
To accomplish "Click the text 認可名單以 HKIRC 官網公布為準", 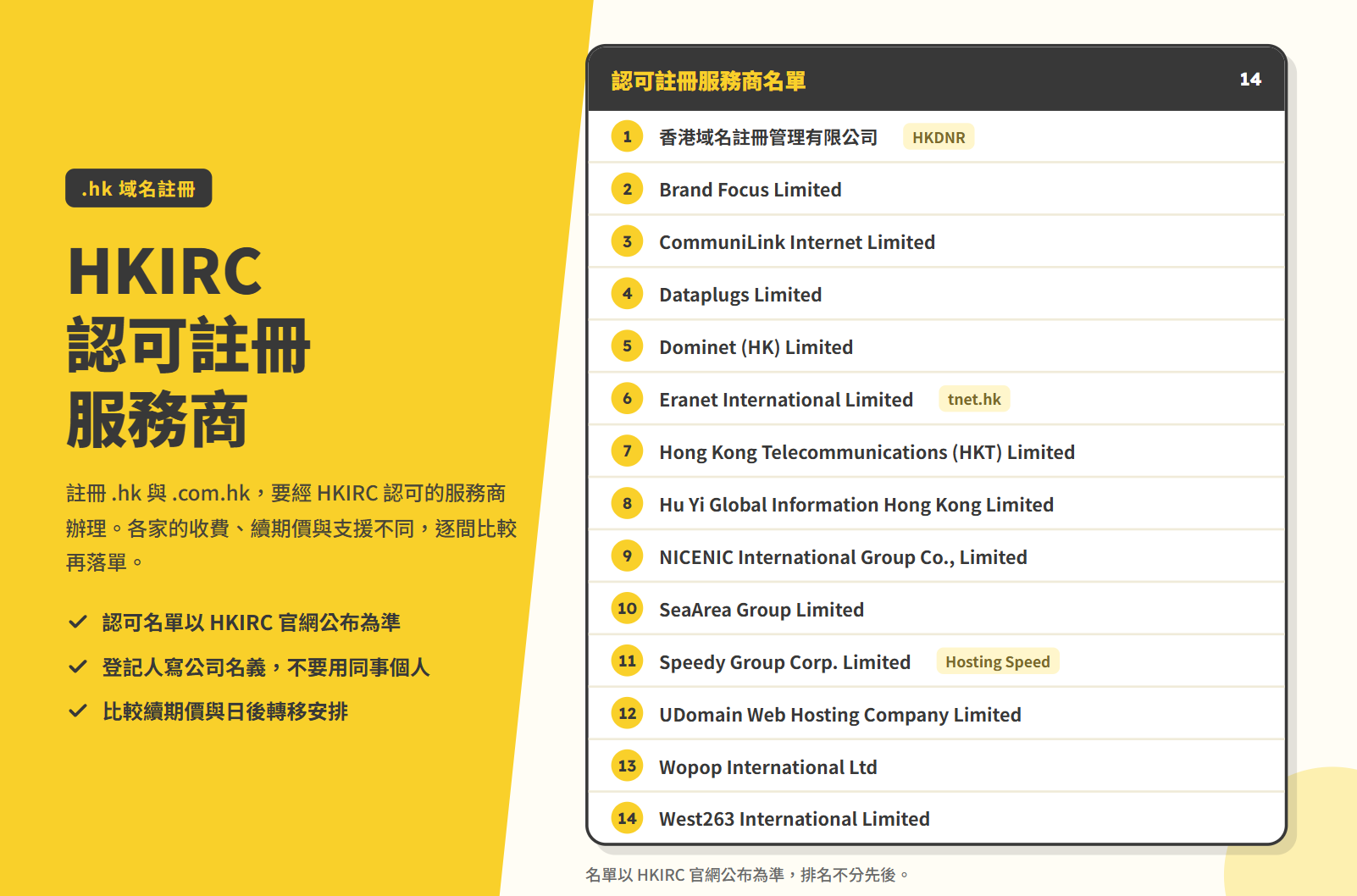I will tap(251, 622).
